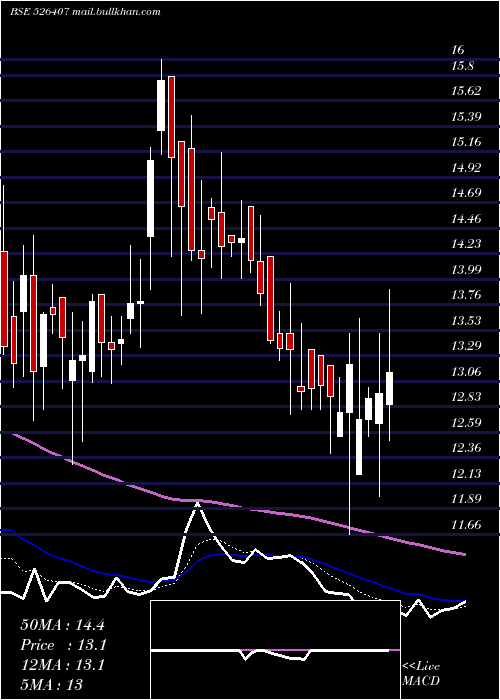Click the tallest white candle near the peak
500x700 pixels.
click(150, 198)
